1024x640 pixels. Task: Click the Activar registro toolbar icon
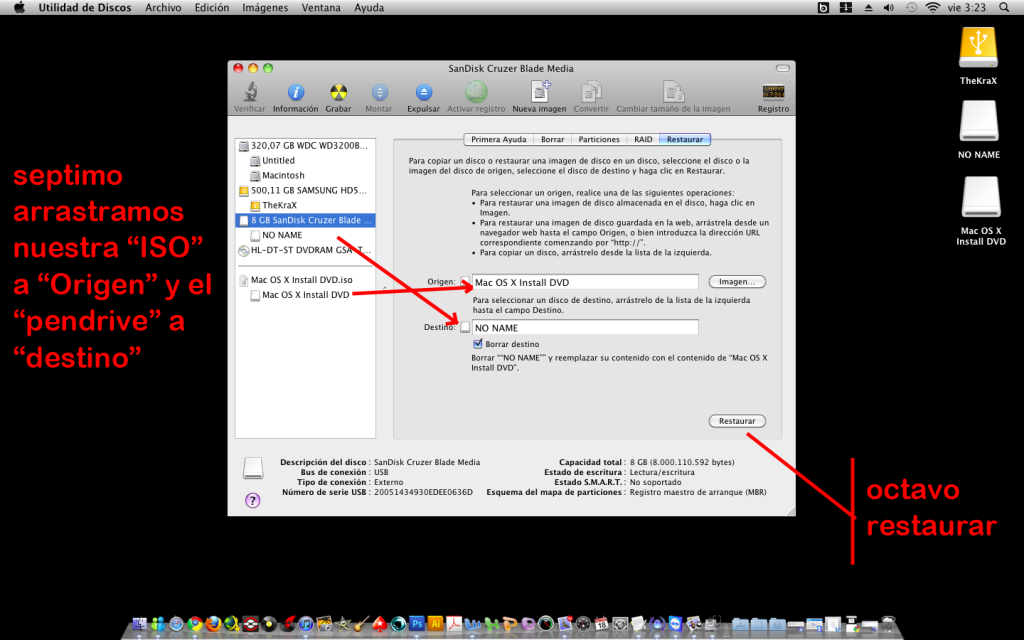[476, 92]
